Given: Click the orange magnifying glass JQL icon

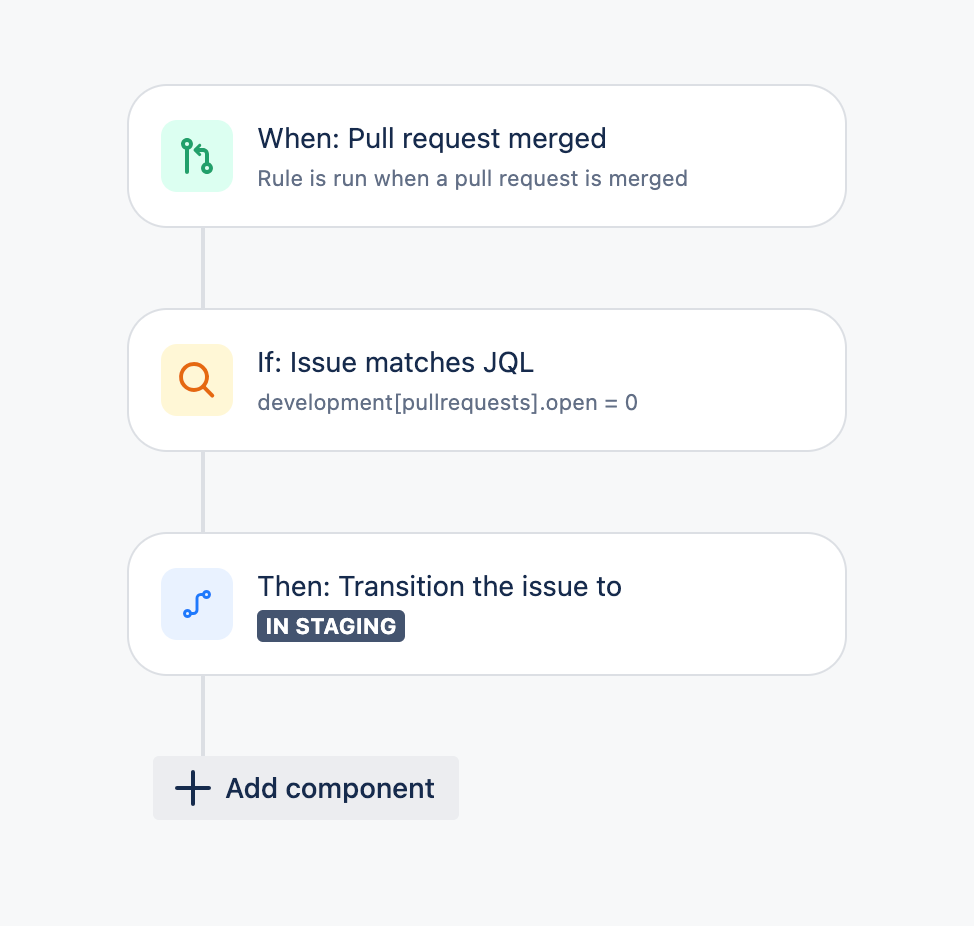Looking at the screenshot, I should 197,379.
